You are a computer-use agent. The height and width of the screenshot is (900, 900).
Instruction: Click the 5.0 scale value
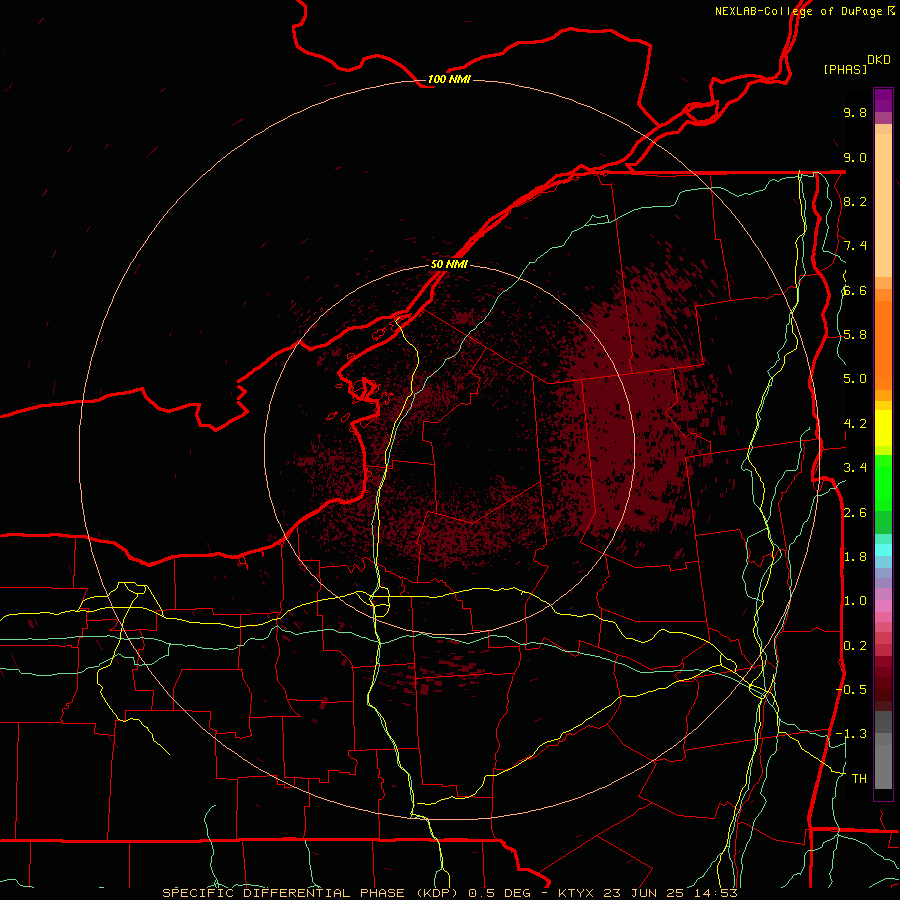855,379
